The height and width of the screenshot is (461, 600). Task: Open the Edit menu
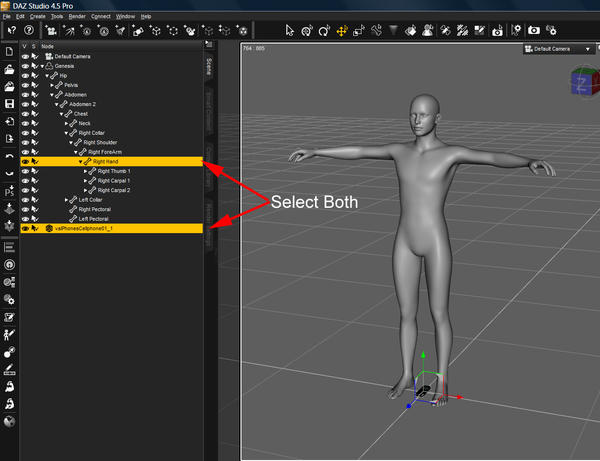coord(20,16)
